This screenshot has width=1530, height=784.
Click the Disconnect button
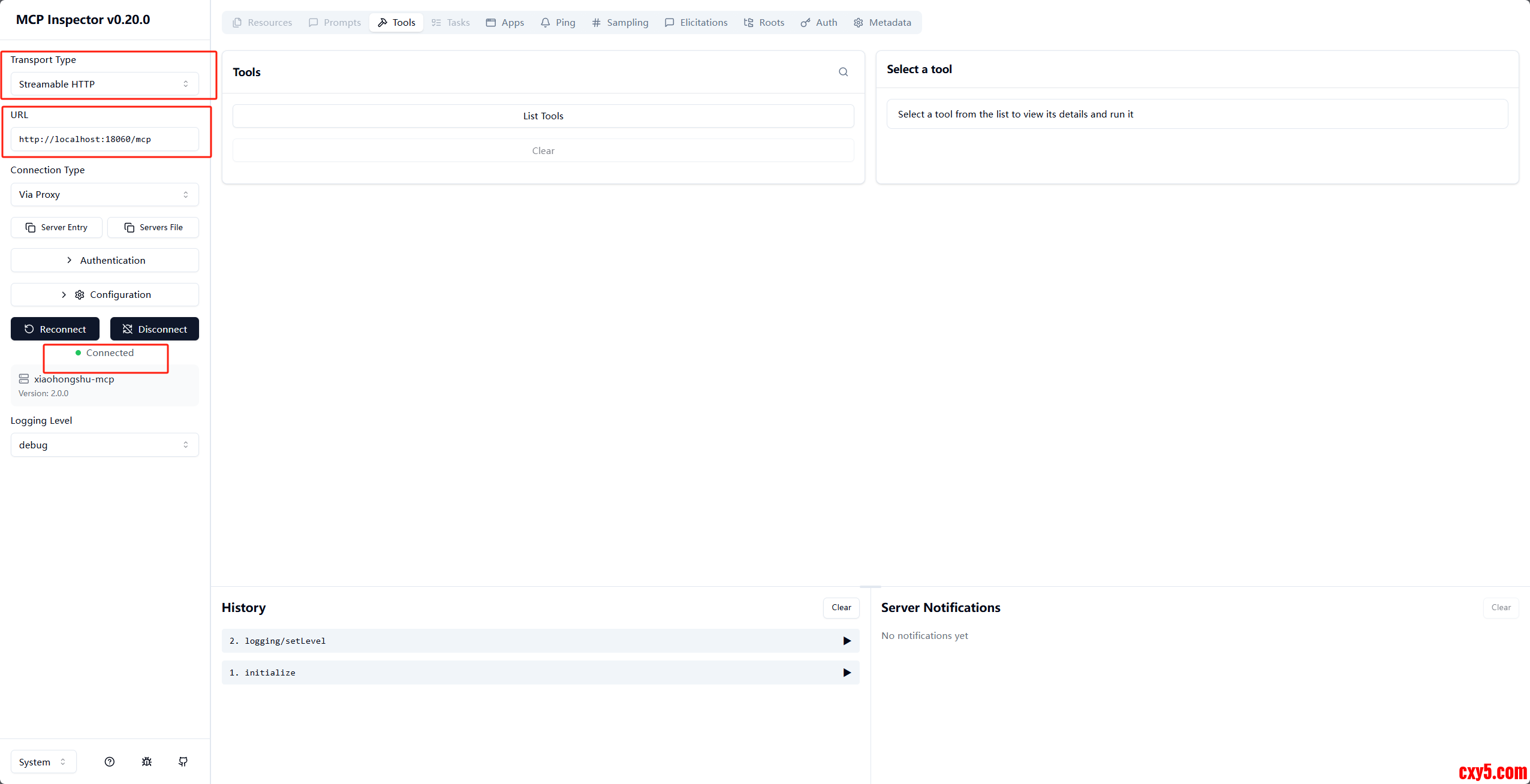click(155, 329)
